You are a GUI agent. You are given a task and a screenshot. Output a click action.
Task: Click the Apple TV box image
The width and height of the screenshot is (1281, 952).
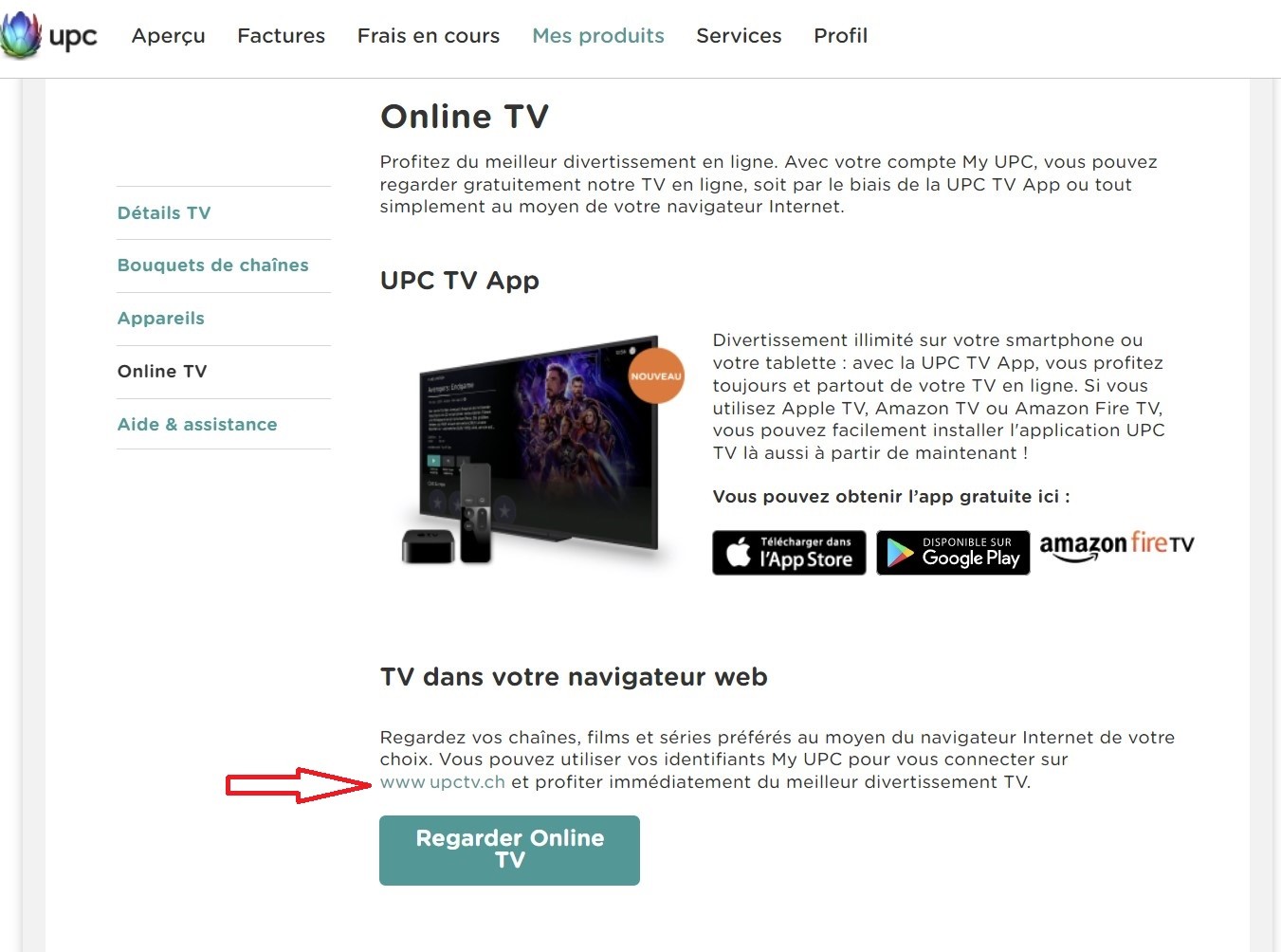(x=428, y=547)
